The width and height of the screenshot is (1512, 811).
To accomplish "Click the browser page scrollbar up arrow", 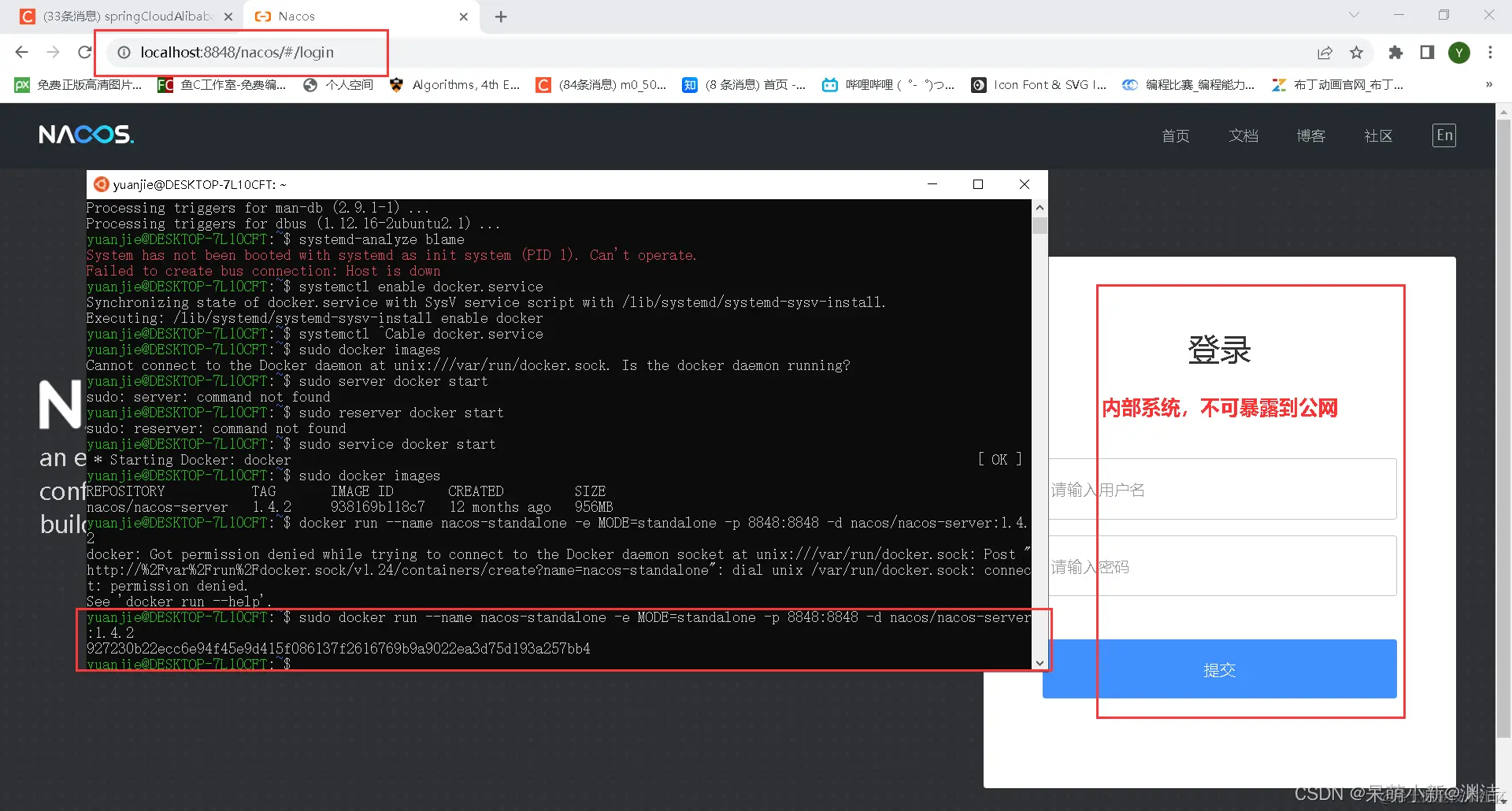I will pyautogui.click(x=1503, y=113).
